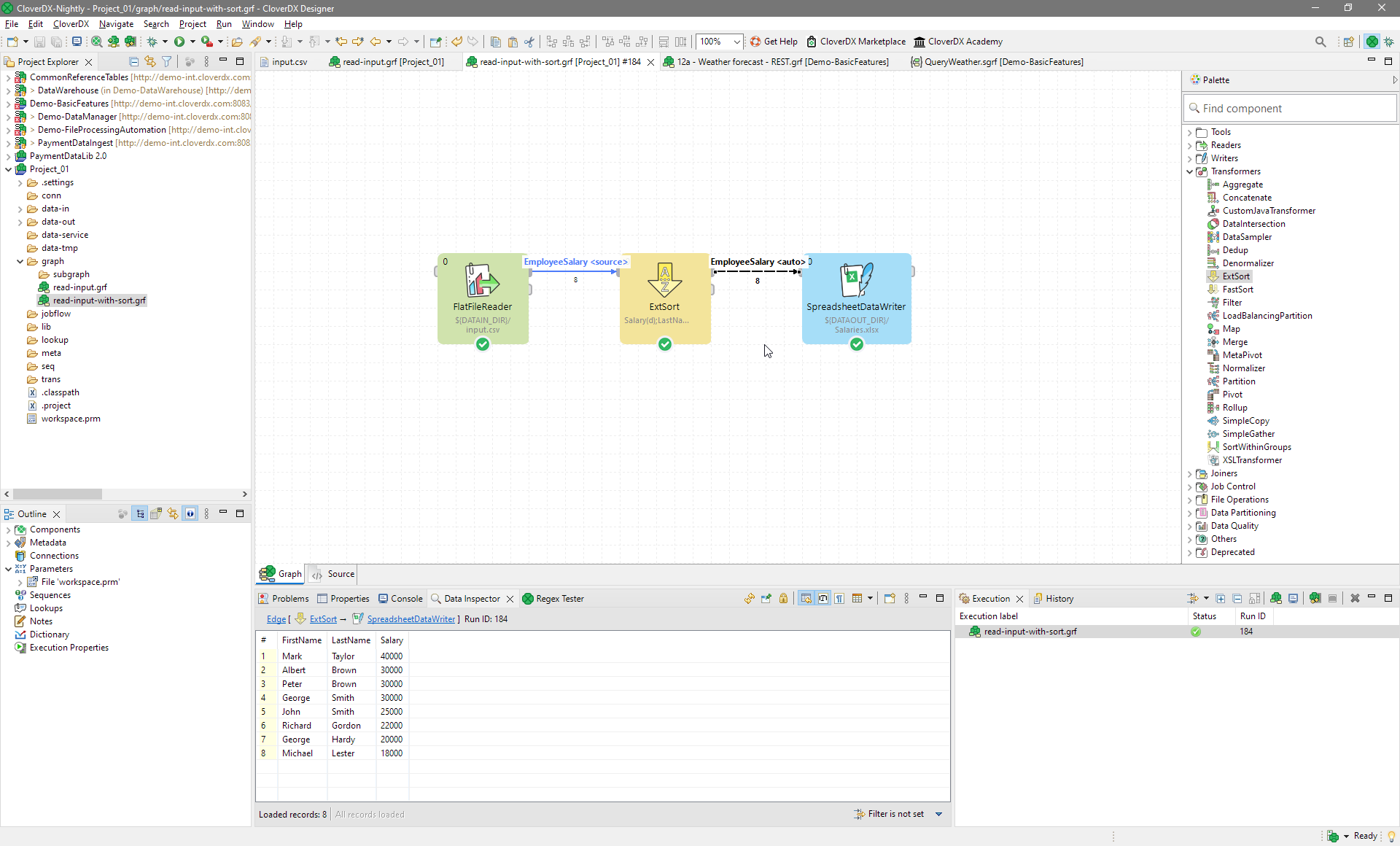The width and height of the screenshot is (1400, 846).
Task: Open the zoom 100% combo box
Action: (736, 42)
